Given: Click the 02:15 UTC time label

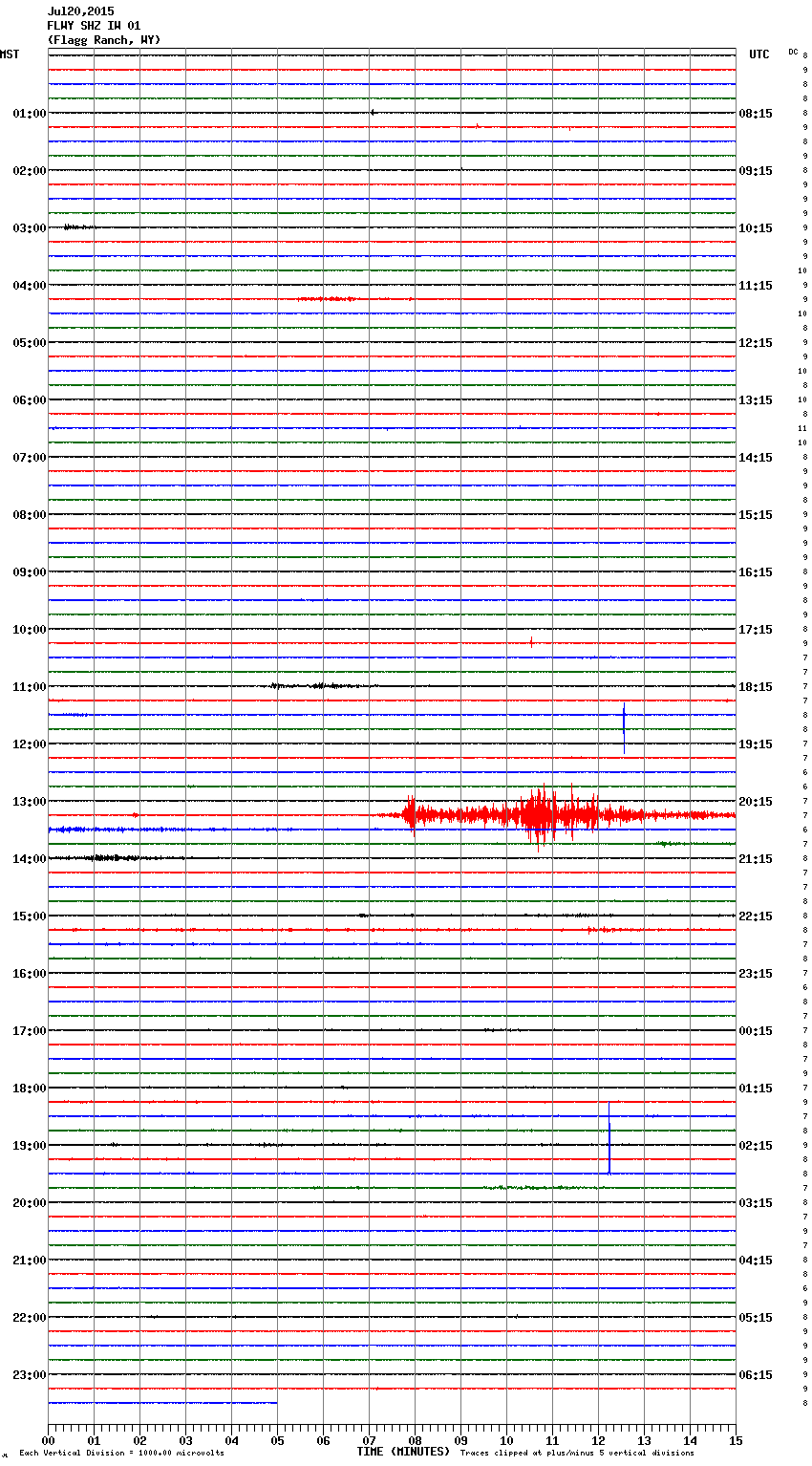Looking at the screenshot, I should (x=756, y=1146).
